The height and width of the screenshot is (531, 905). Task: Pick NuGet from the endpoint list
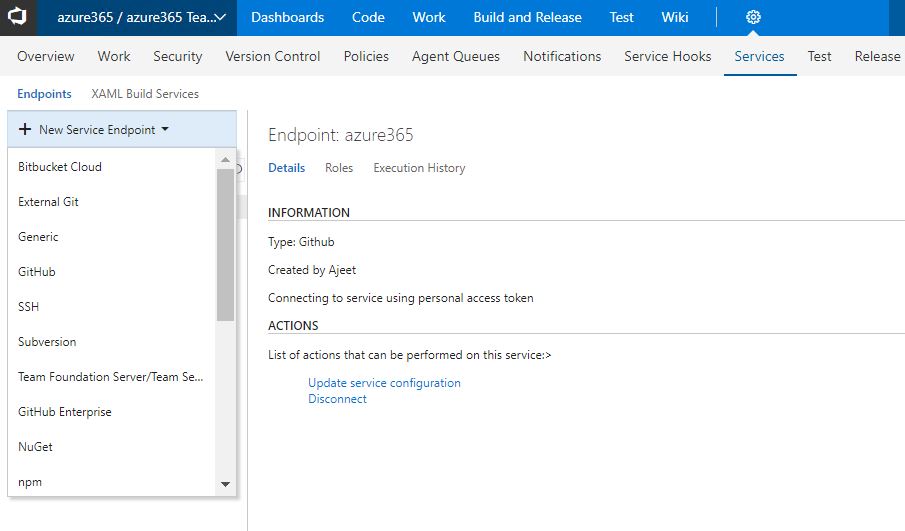pos(35,447)
